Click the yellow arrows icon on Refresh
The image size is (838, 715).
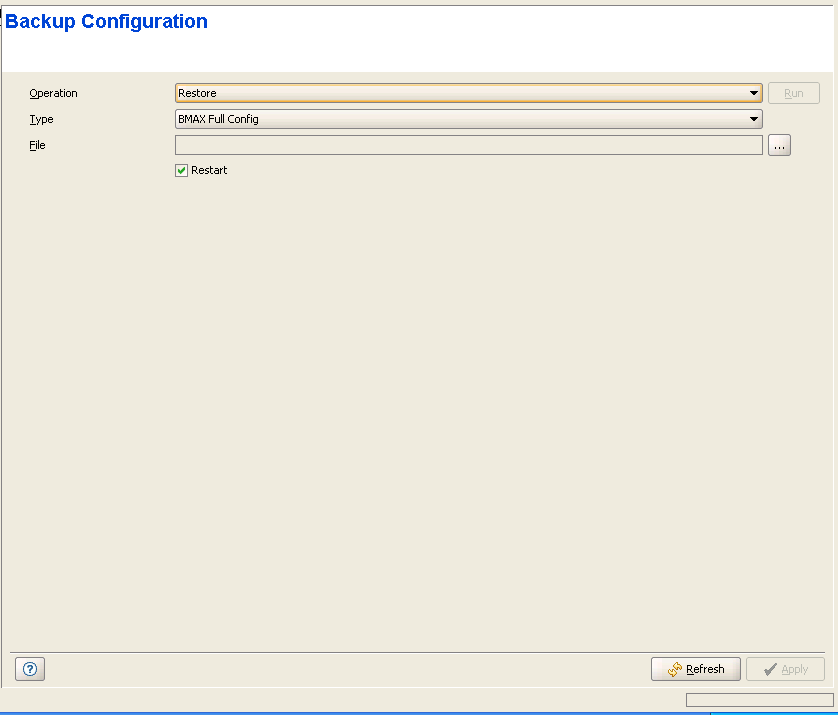[x=674, y=669]
